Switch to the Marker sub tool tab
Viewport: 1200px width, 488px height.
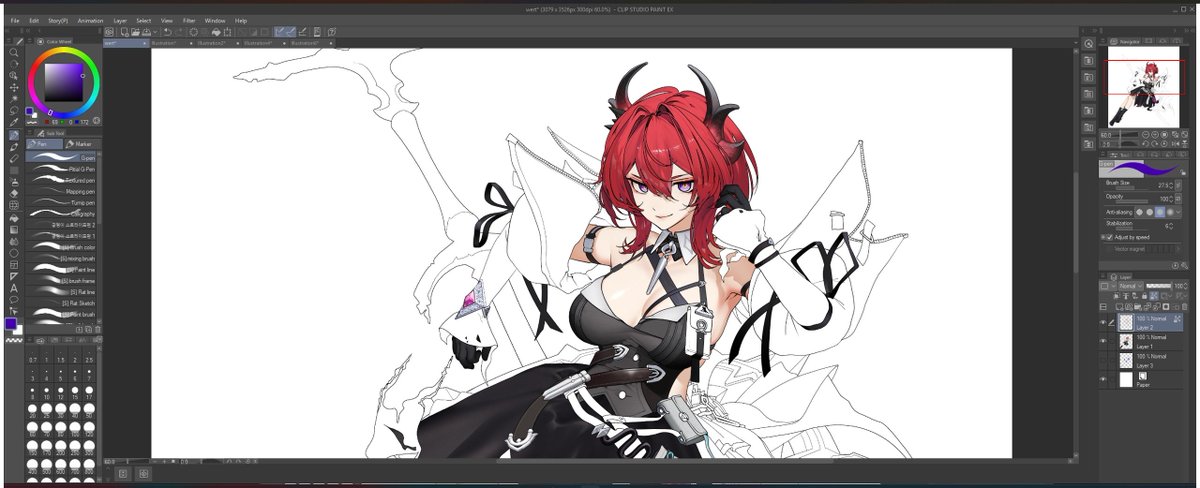coord(81,144)
